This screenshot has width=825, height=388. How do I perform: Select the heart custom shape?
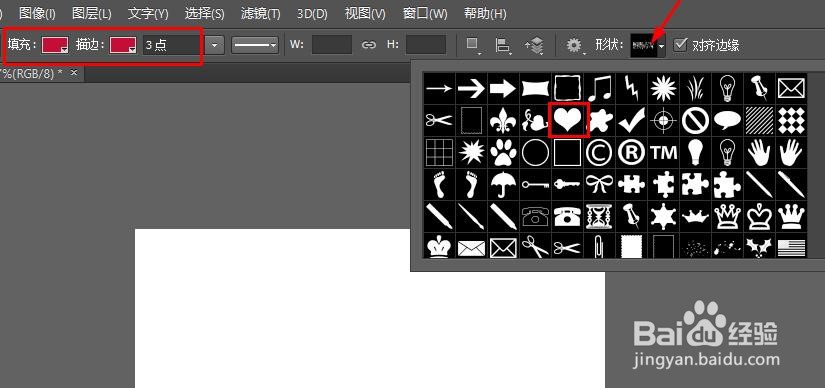click(568, 121)
